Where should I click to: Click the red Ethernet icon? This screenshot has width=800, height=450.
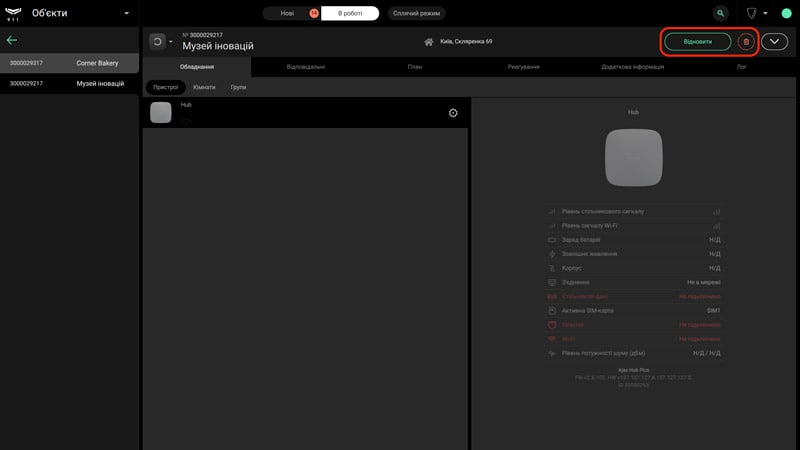[552, 325]
